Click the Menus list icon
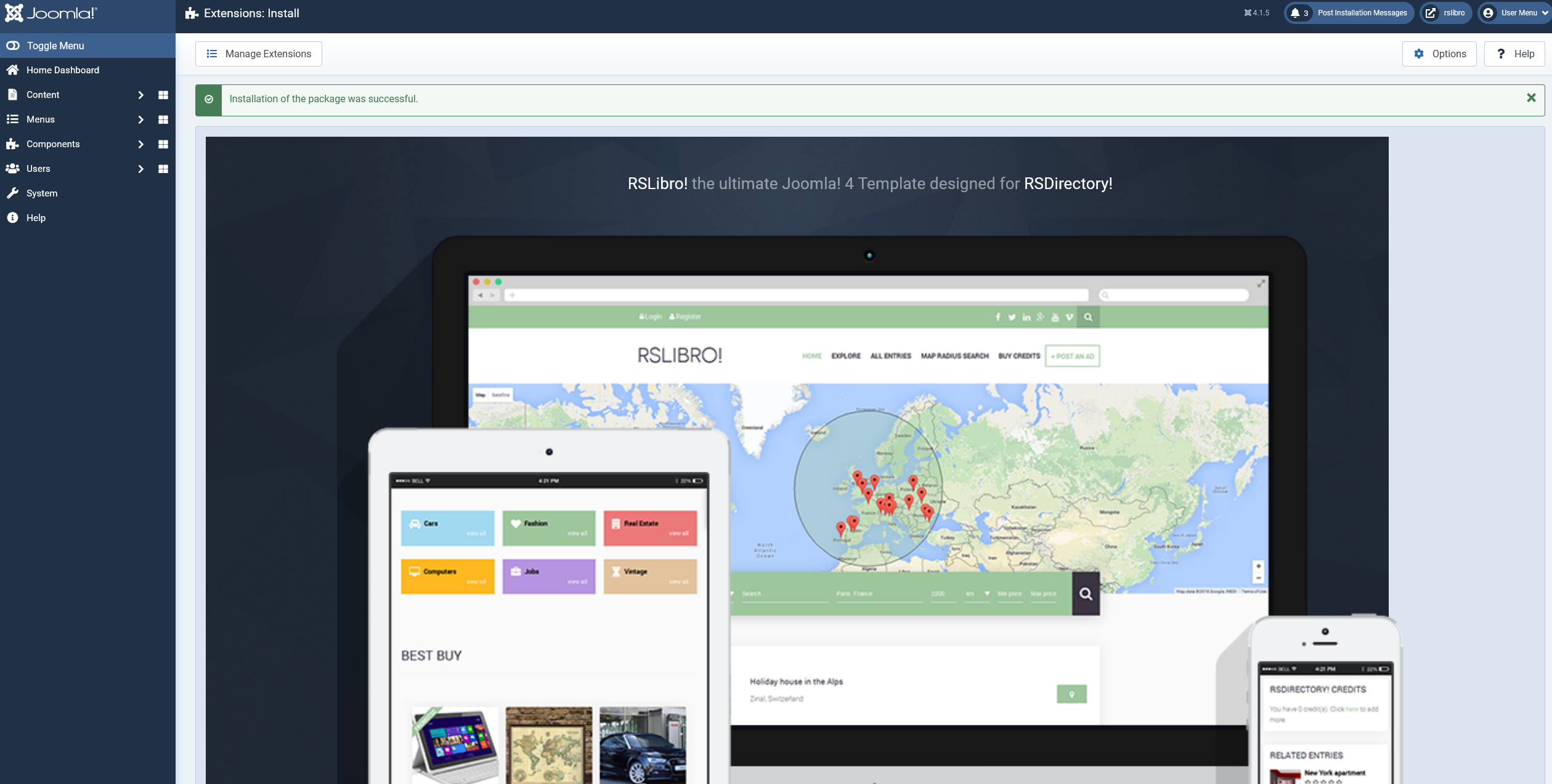 click(12, 119)
